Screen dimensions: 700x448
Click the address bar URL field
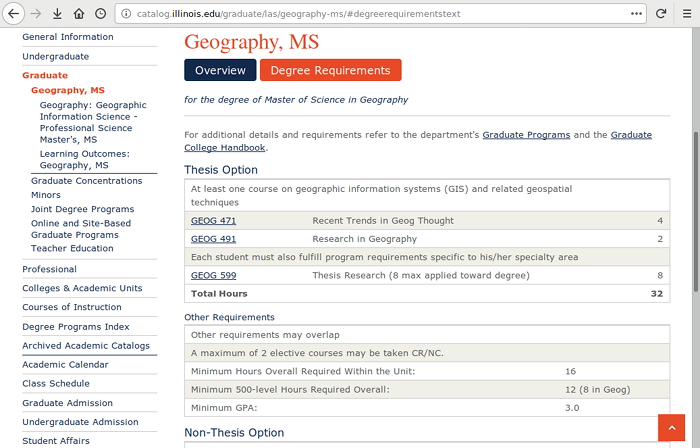click(x=380, y=14)
